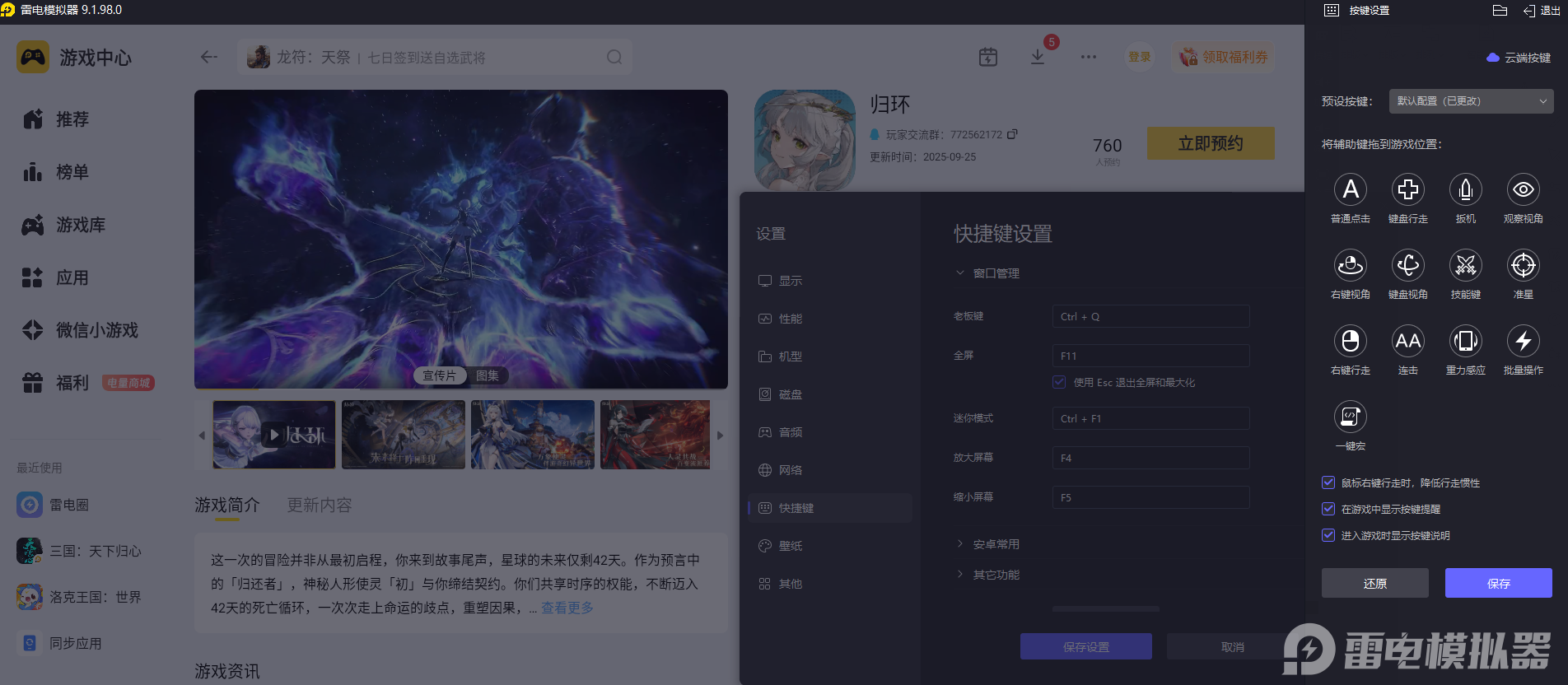Image resolution: width=1568 pixels, height=685 pixels.
Task: Toggle 鼠标右键行走时，降低行走惯性 checkbox
Action: [1328, 482]
